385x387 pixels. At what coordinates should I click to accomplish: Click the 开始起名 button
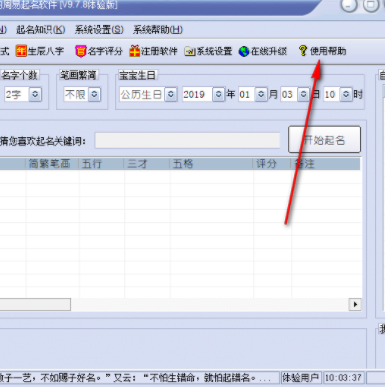pos(324,140)
